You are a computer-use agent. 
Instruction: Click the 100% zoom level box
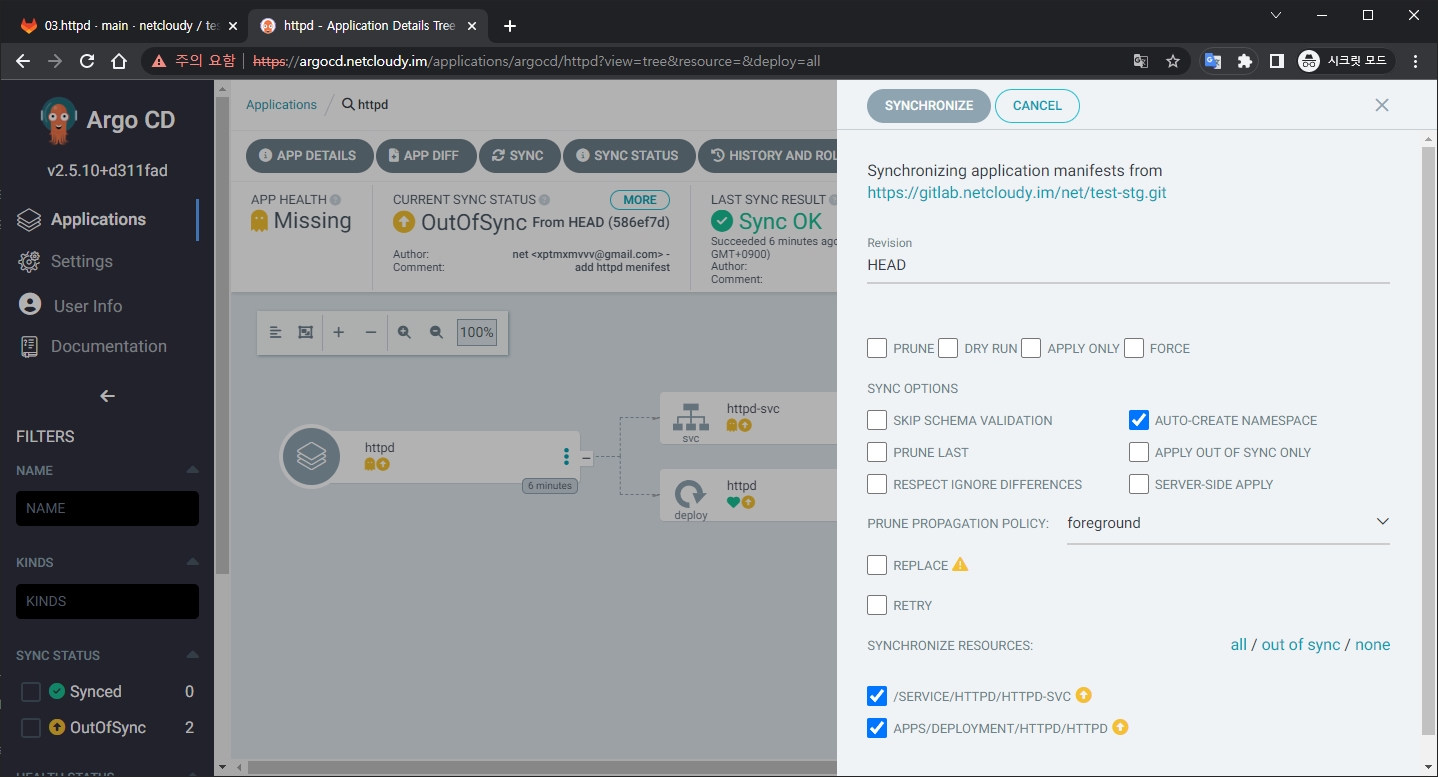[x=477, y=332]
